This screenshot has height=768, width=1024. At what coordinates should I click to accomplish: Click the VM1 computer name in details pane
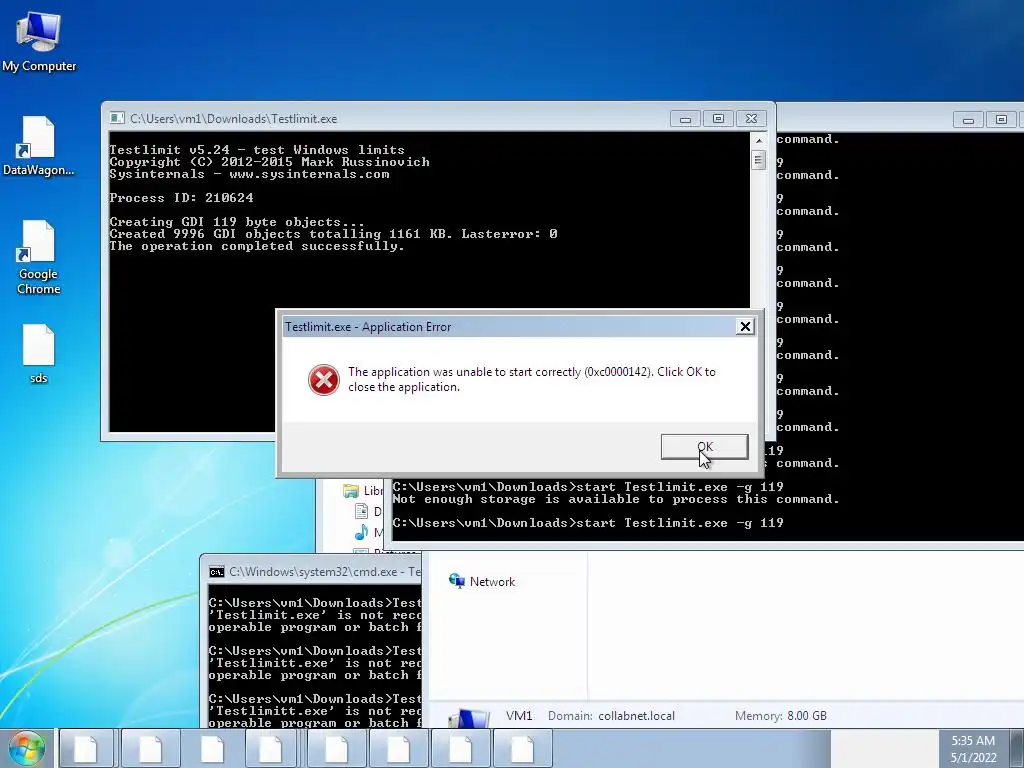(519, 716)
